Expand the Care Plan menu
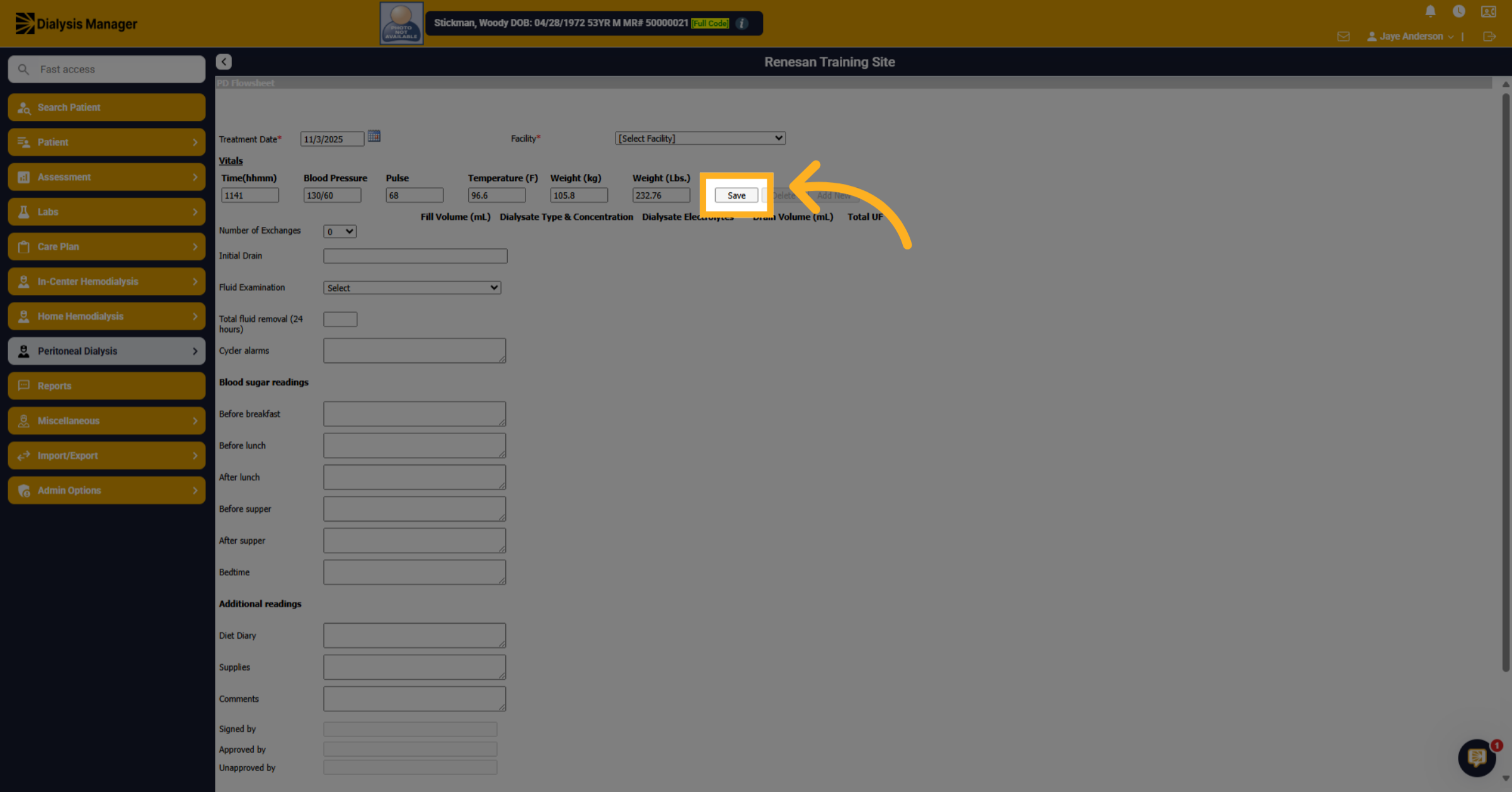The width and height of the screenshot is (1512, 792). (106, 247)
